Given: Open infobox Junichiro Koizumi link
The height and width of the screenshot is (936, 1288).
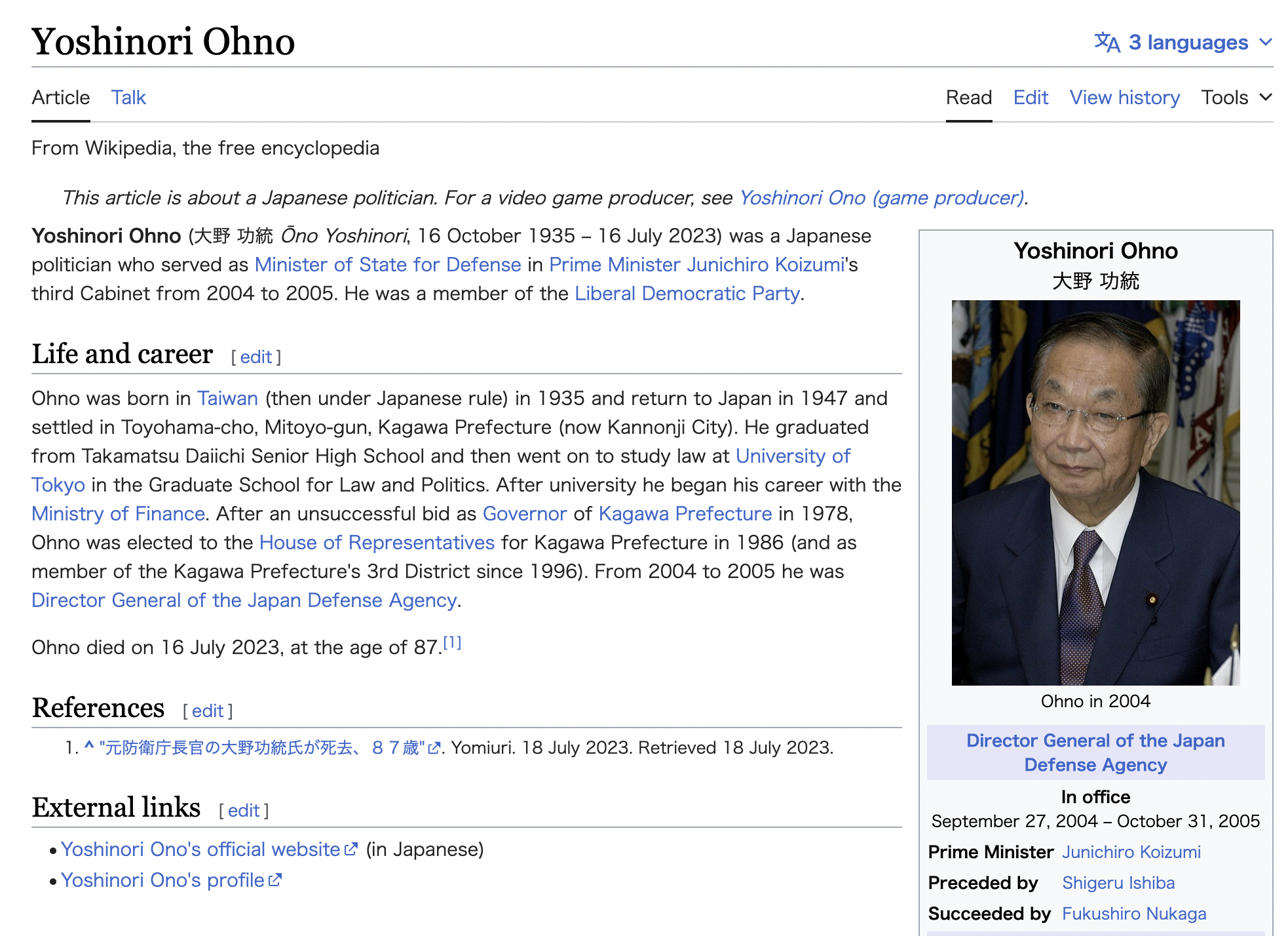Looking at the screenshot, I should tap(1131, 852).
